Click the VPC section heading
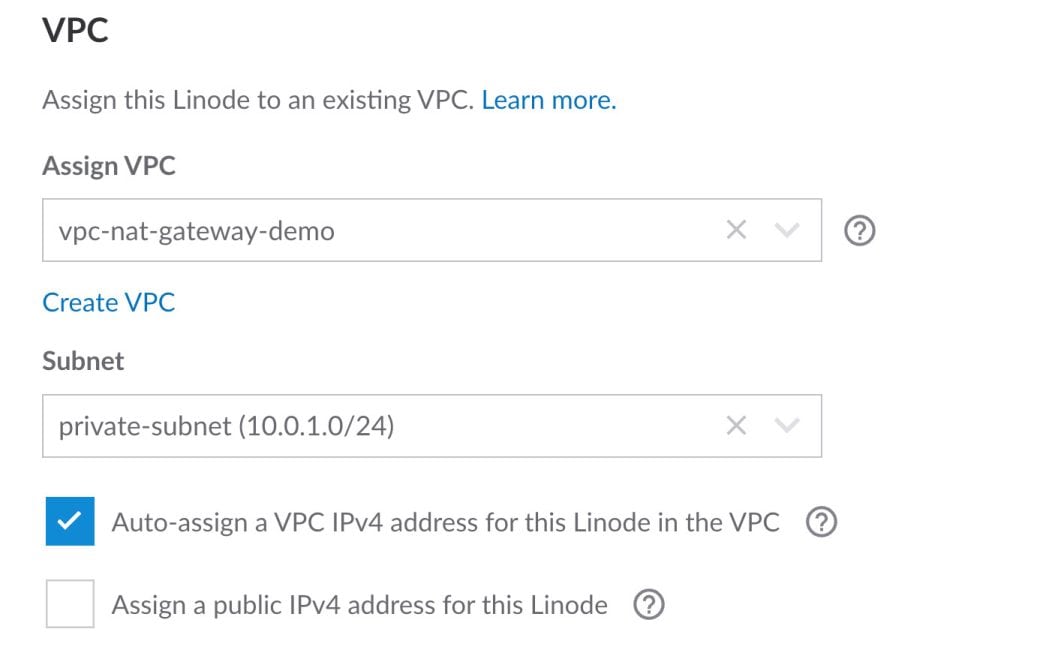 pyautogui.click(x=75, y=31)
